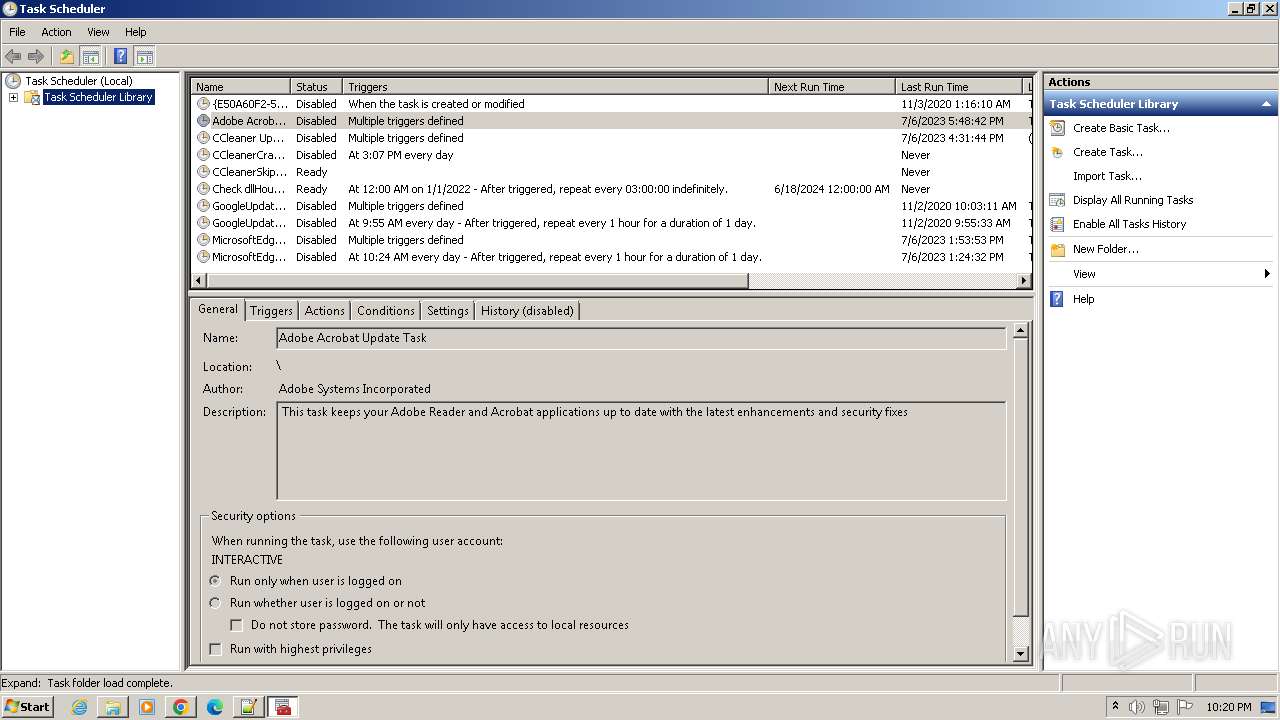Click the Start button
Screen dimensions: 1280x720
click(27, 707)
